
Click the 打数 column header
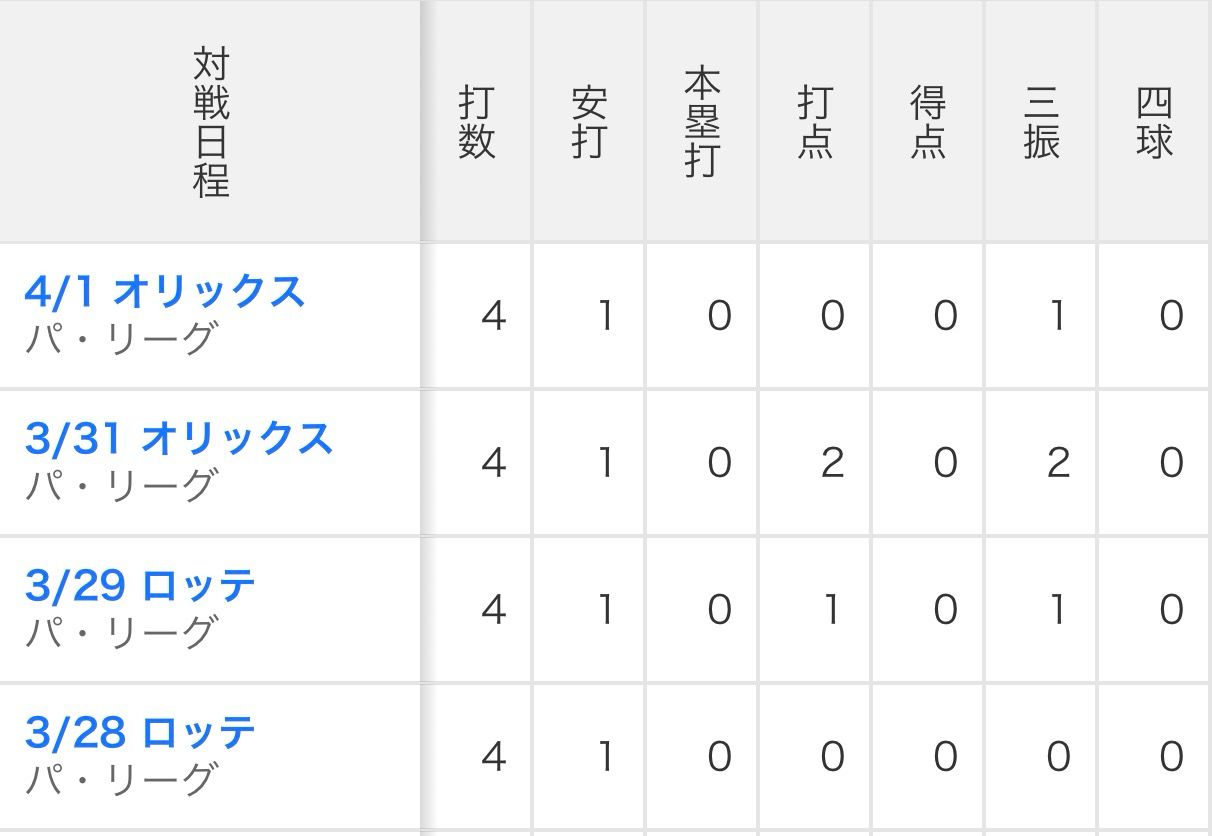(477, 123)
